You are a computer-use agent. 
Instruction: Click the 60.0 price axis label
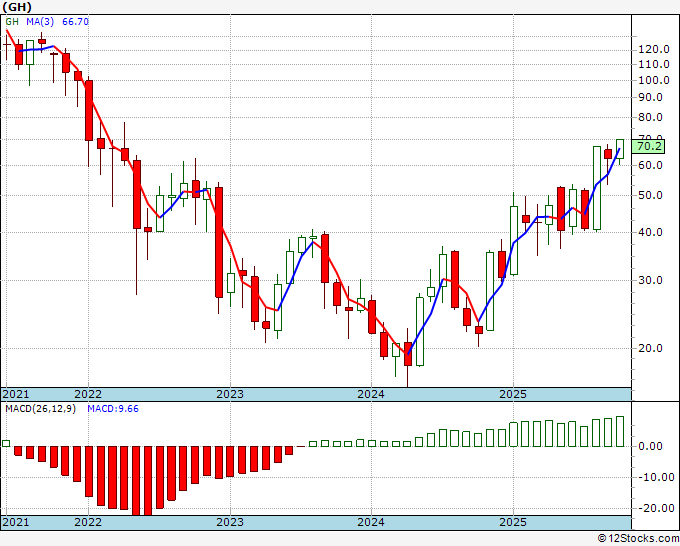click(x=651, y=165)
